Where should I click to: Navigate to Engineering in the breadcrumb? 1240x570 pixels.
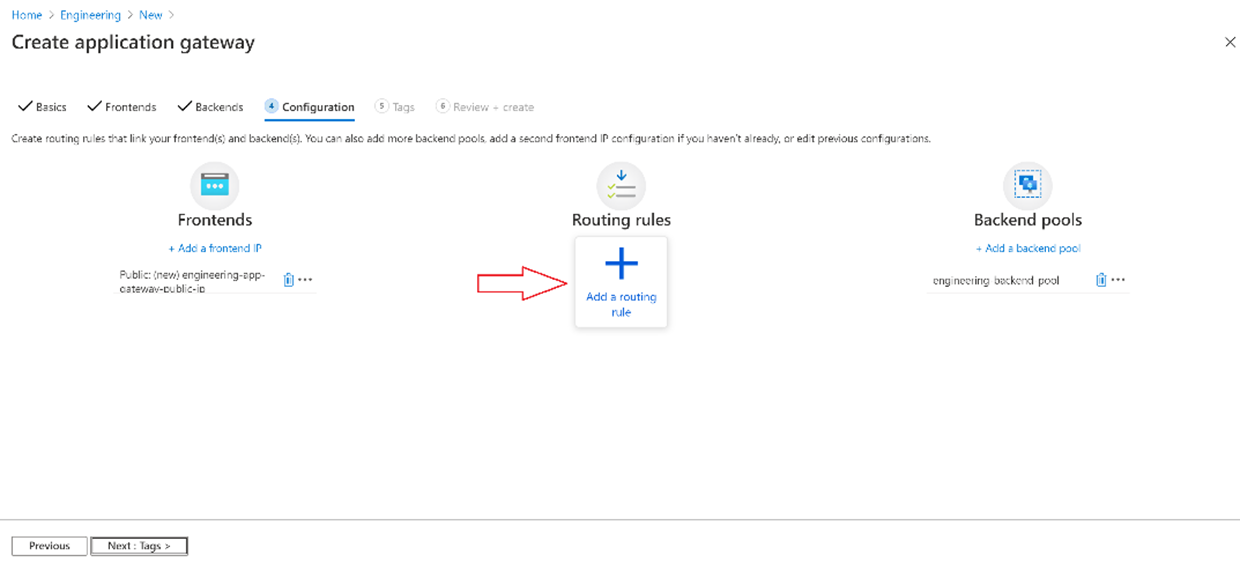click(90, 15)
